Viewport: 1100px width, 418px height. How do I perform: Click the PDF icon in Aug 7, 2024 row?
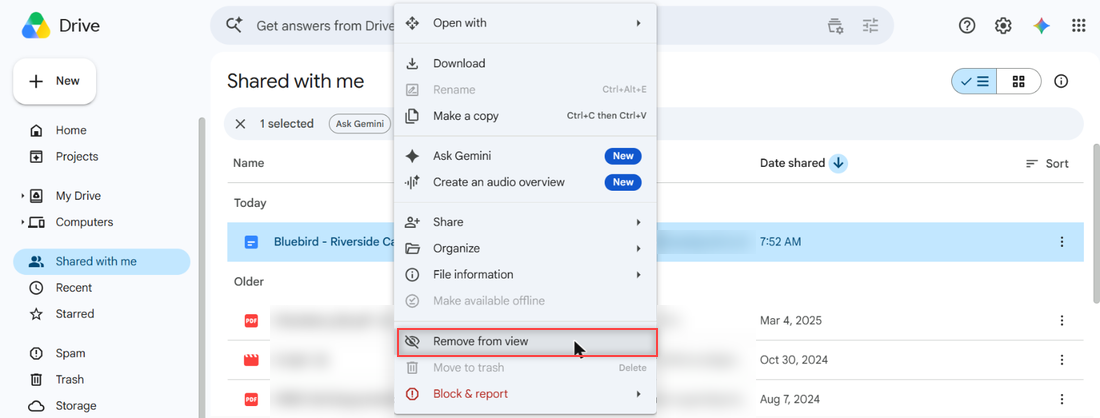(x=251, y=399)
